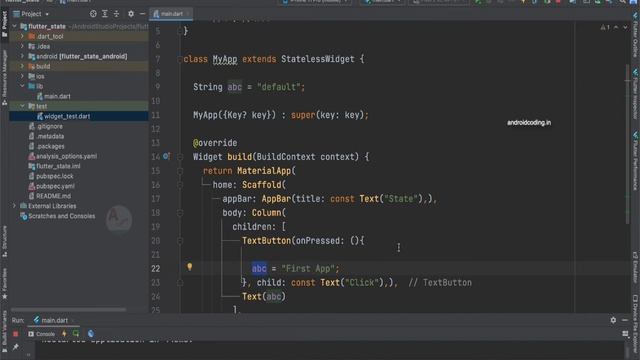Collapse the flutter_state root folder
The height and width of the screenshot is (360, 640).
tap(15, 26)
